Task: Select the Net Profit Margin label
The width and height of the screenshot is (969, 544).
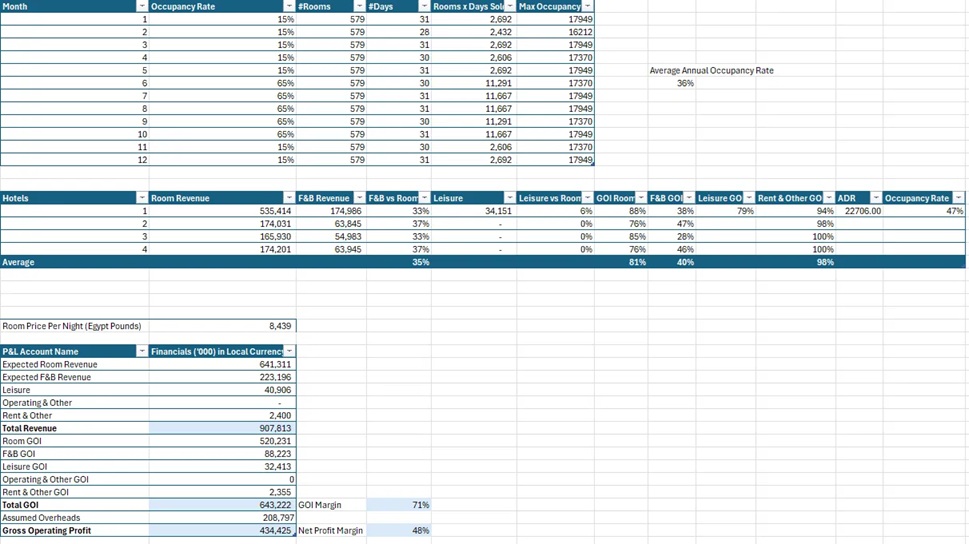Action: point(331,530)
